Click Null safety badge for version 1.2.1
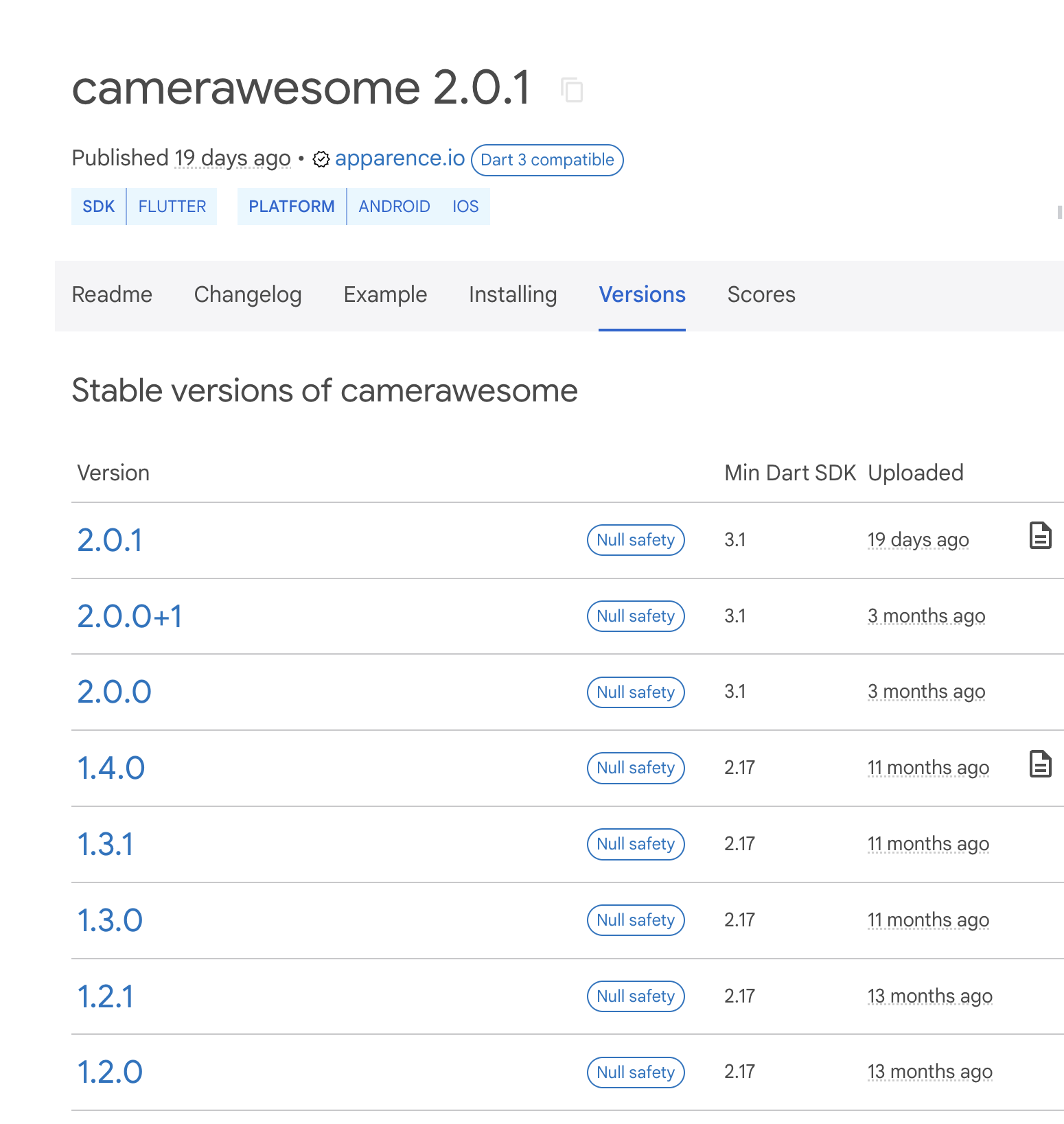1064x1124 pixels. pyautogui.click(x=636, y=996)
